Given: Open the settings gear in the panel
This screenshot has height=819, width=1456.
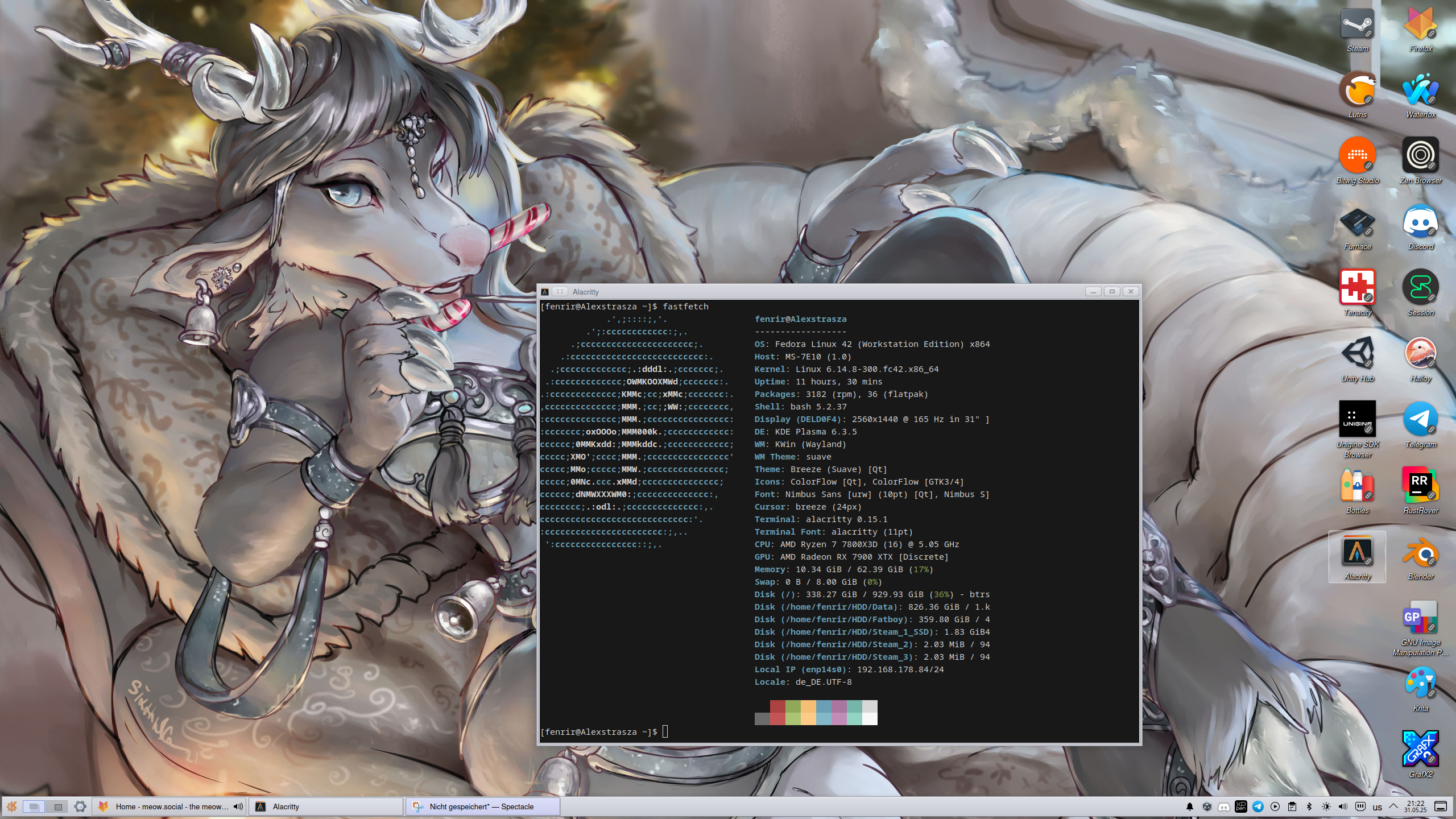Looking at the screenshot, I should pos(80,806).
